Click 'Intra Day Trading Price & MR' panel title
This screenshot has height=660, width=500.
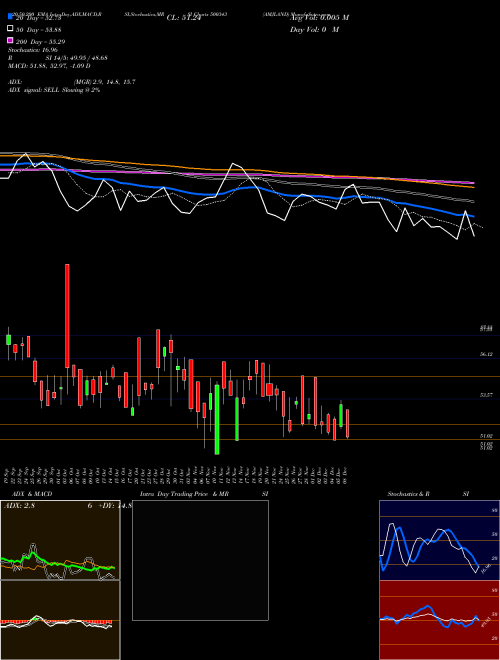point(184,494)
